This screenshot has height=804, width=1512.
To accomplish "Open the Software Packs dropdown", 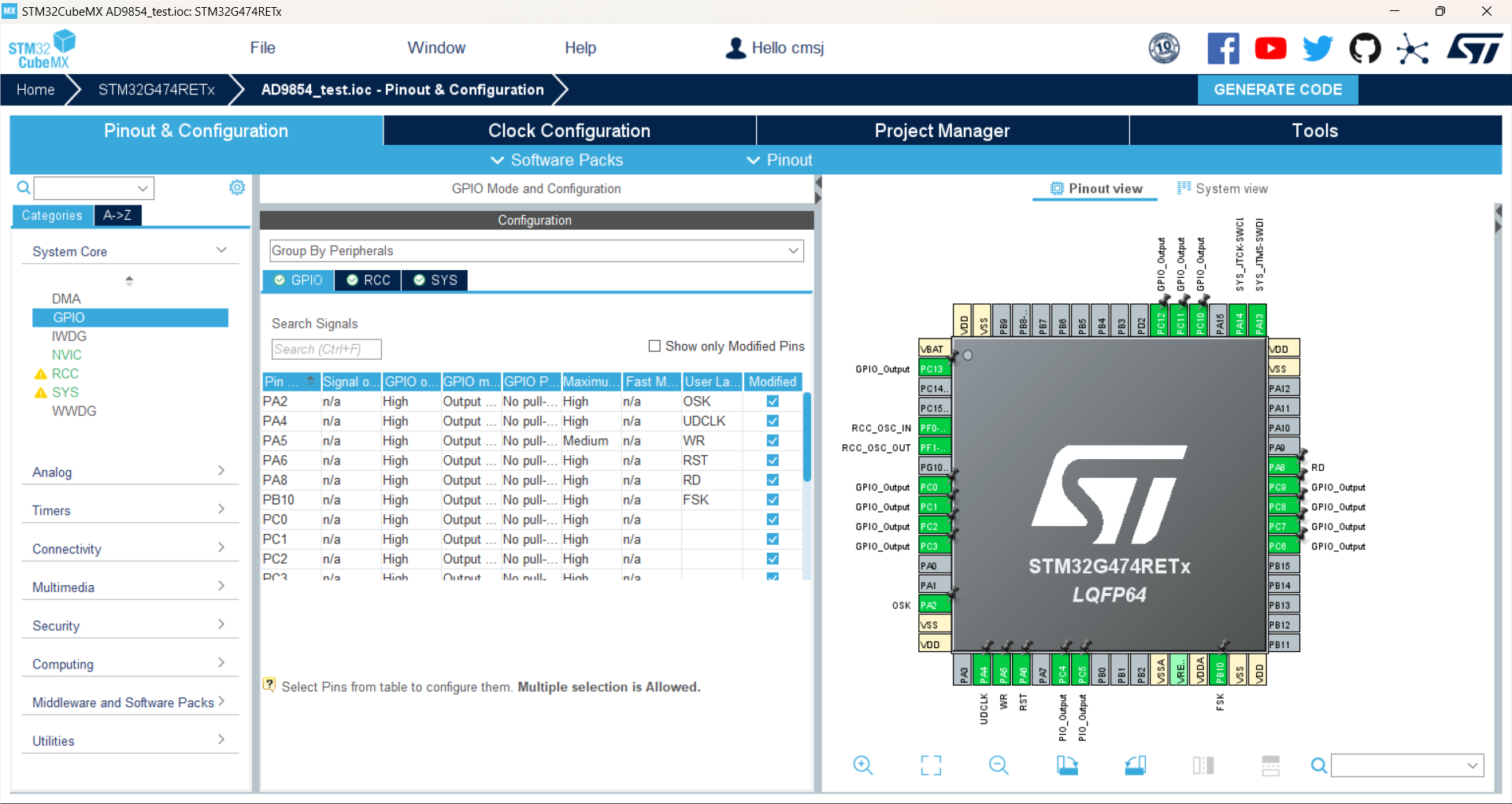I will (557, 160).
